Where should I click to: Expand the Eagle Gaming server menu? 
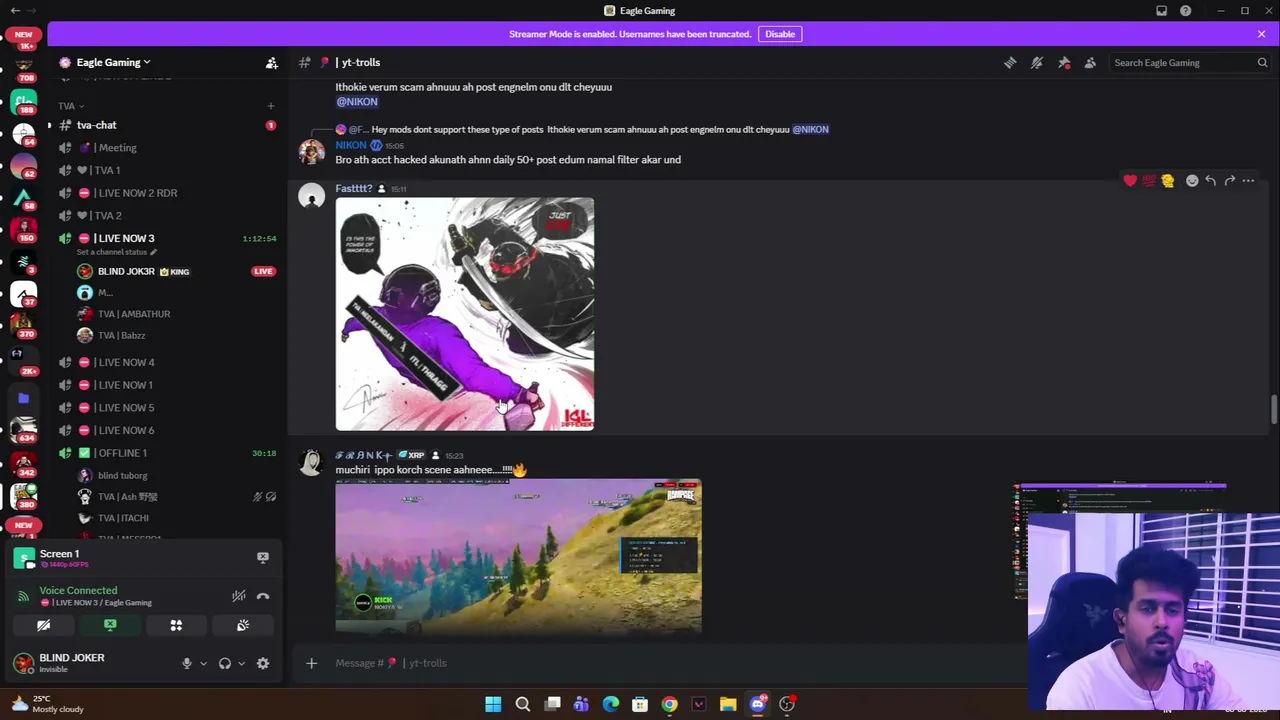point(113,62)
